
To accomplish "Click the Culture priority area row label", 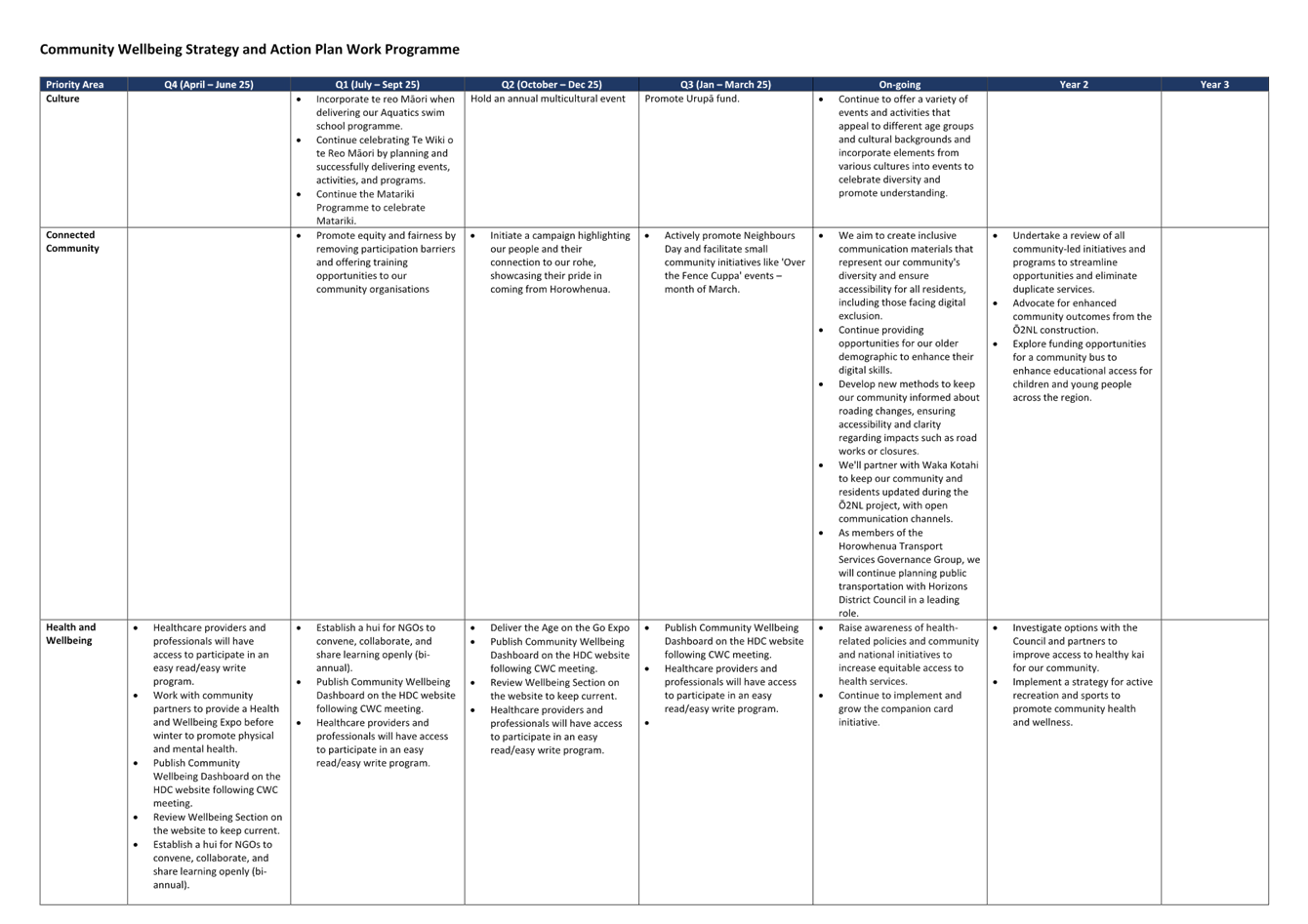I will [62, 99].
